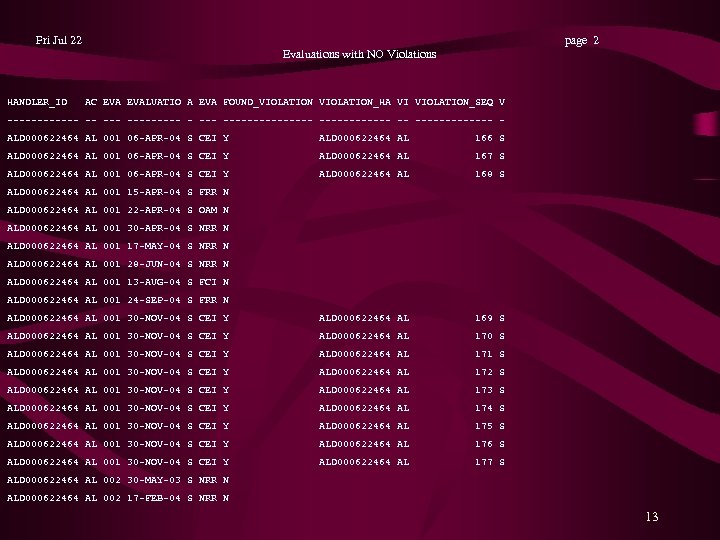Click violation sequence value "176"
Image resolution: width=720 pixels, height=540 pixels.
point(484,444)
